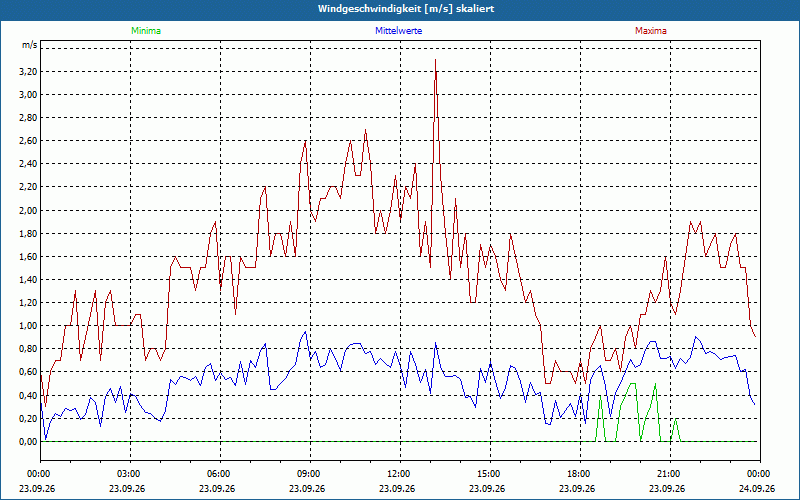Select the green 'Minima' legend label
Image resolution: width=800 pixels, height=500 pixels.
146,31
